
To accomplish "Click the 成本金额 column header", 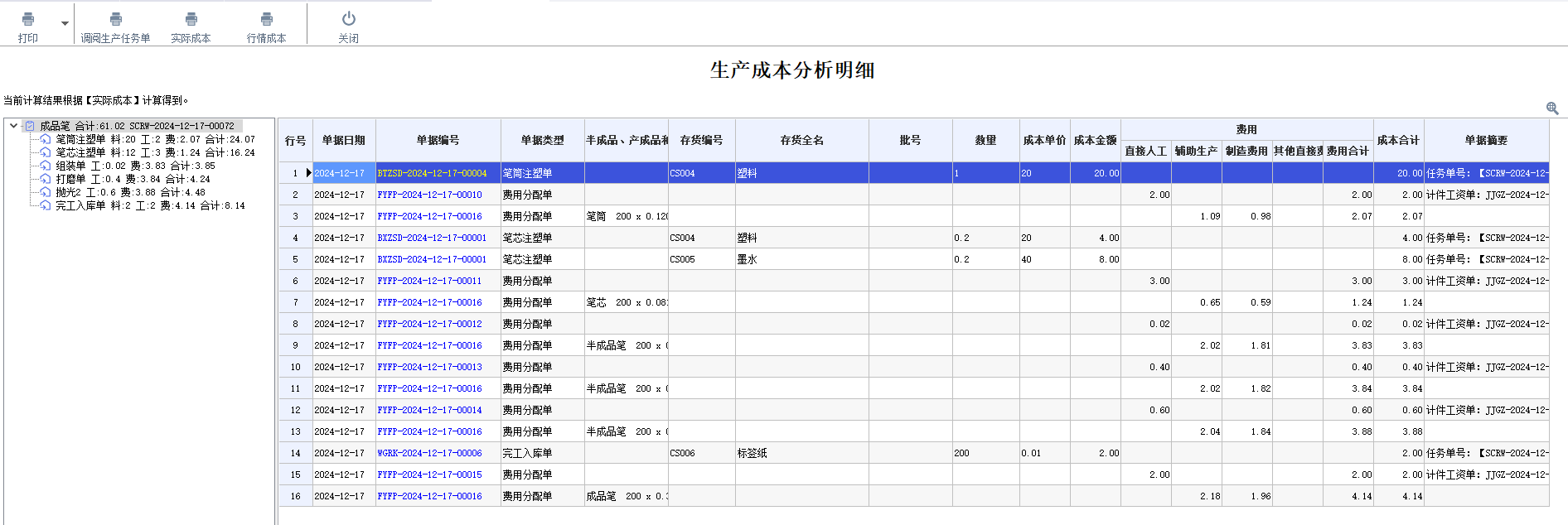I will (x=1096, y=141).
